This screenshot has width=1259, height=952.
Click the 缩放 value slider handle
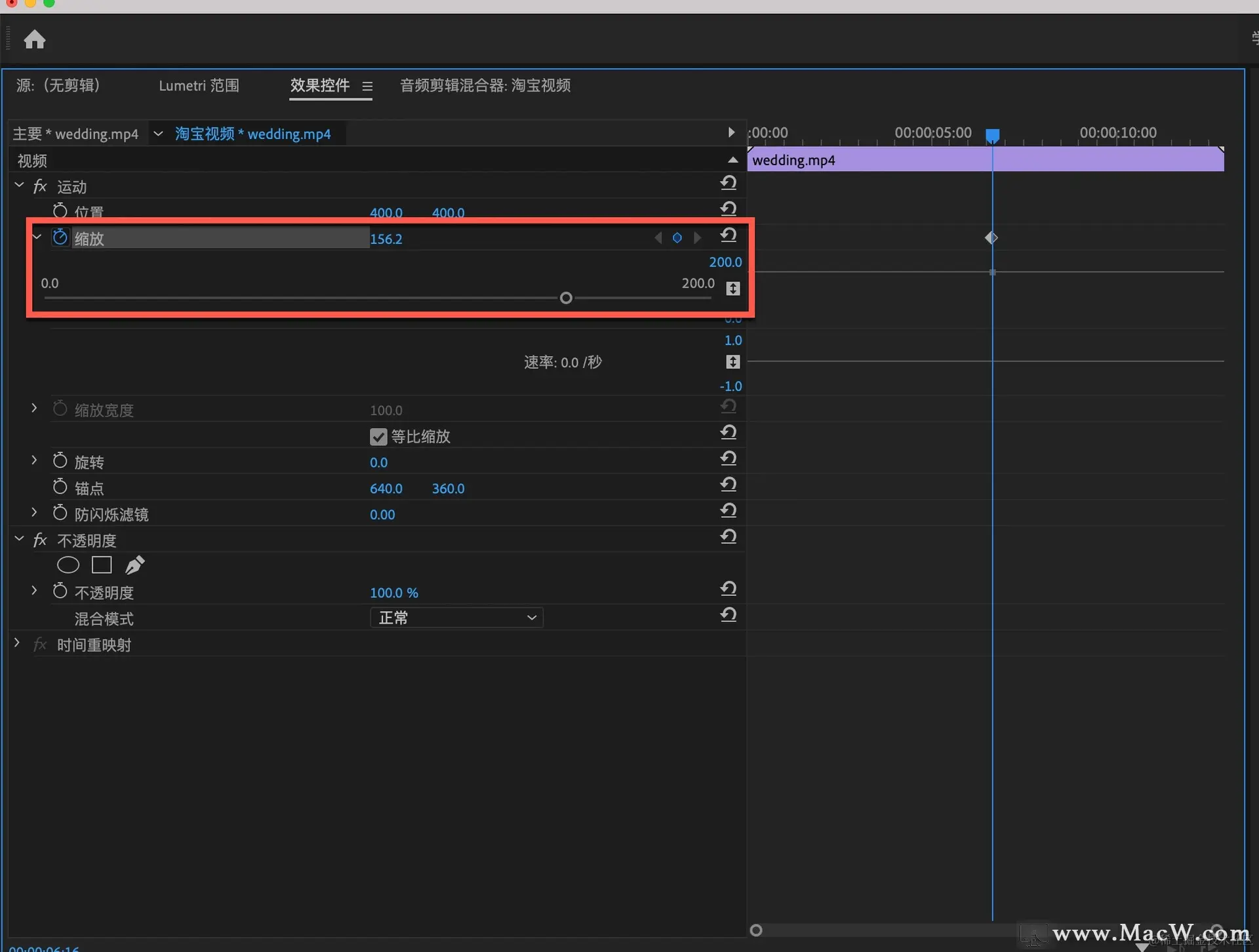566,298
